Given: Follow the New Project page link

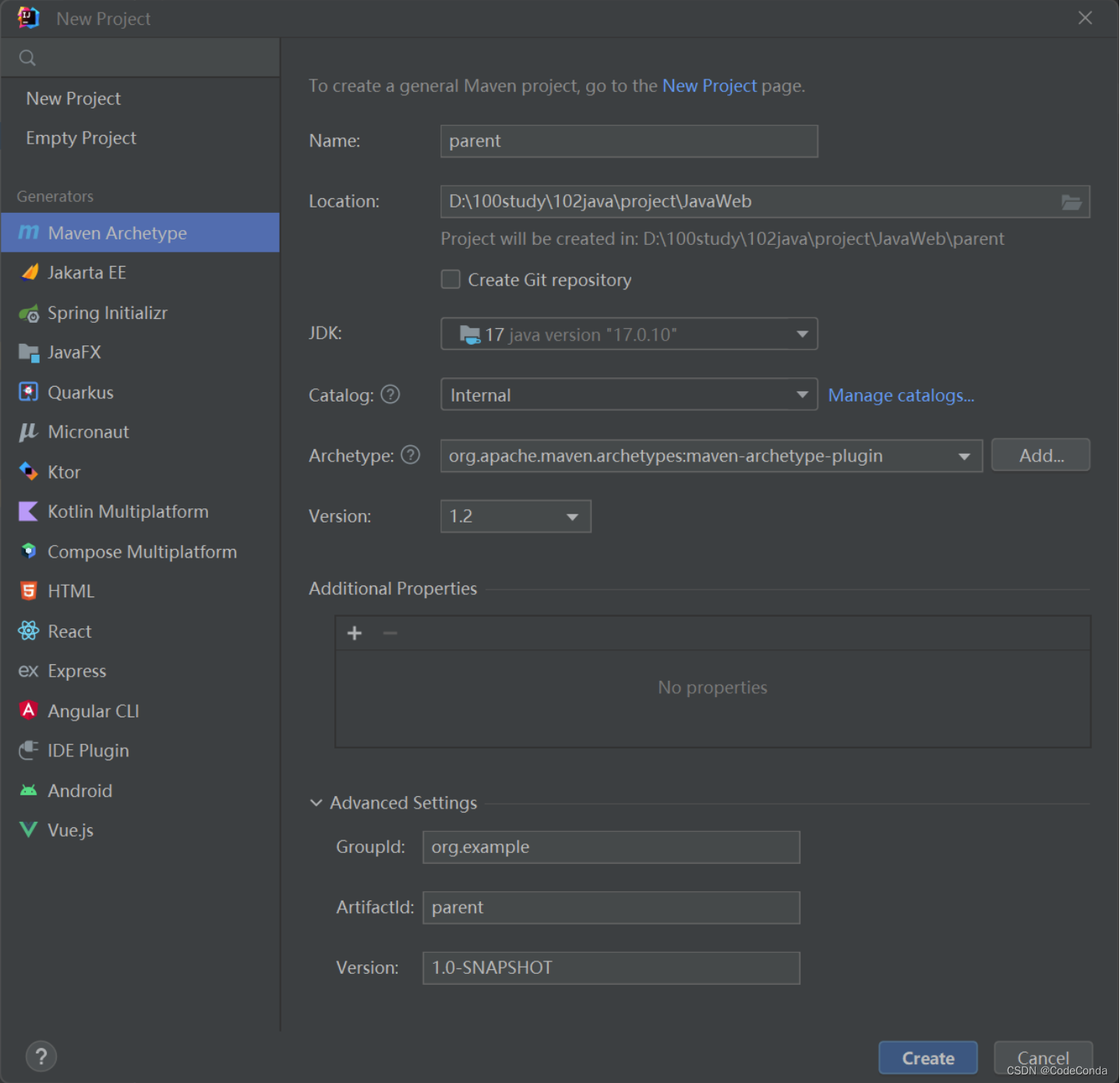Looking at the screenshot, I should coord(709,86).
